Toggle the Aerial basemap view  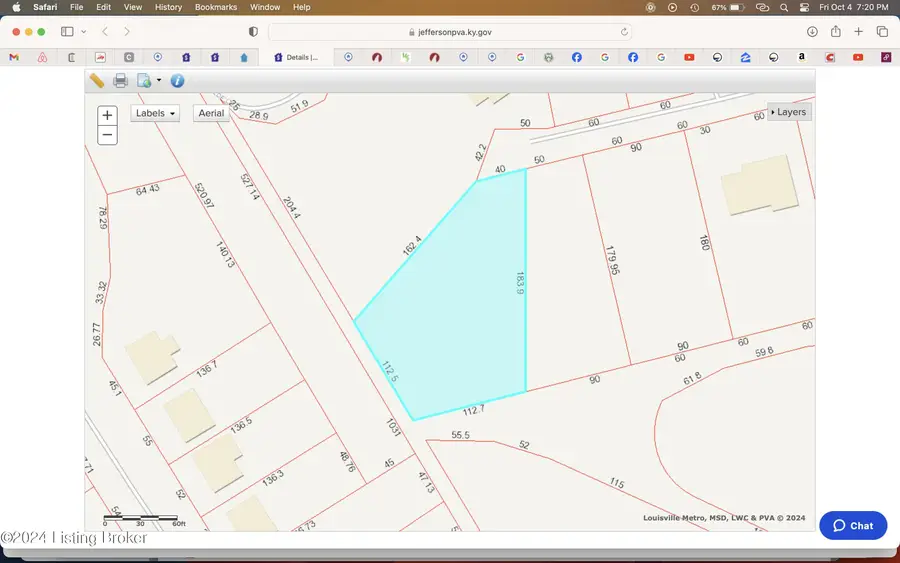click(x=211, y=113)
